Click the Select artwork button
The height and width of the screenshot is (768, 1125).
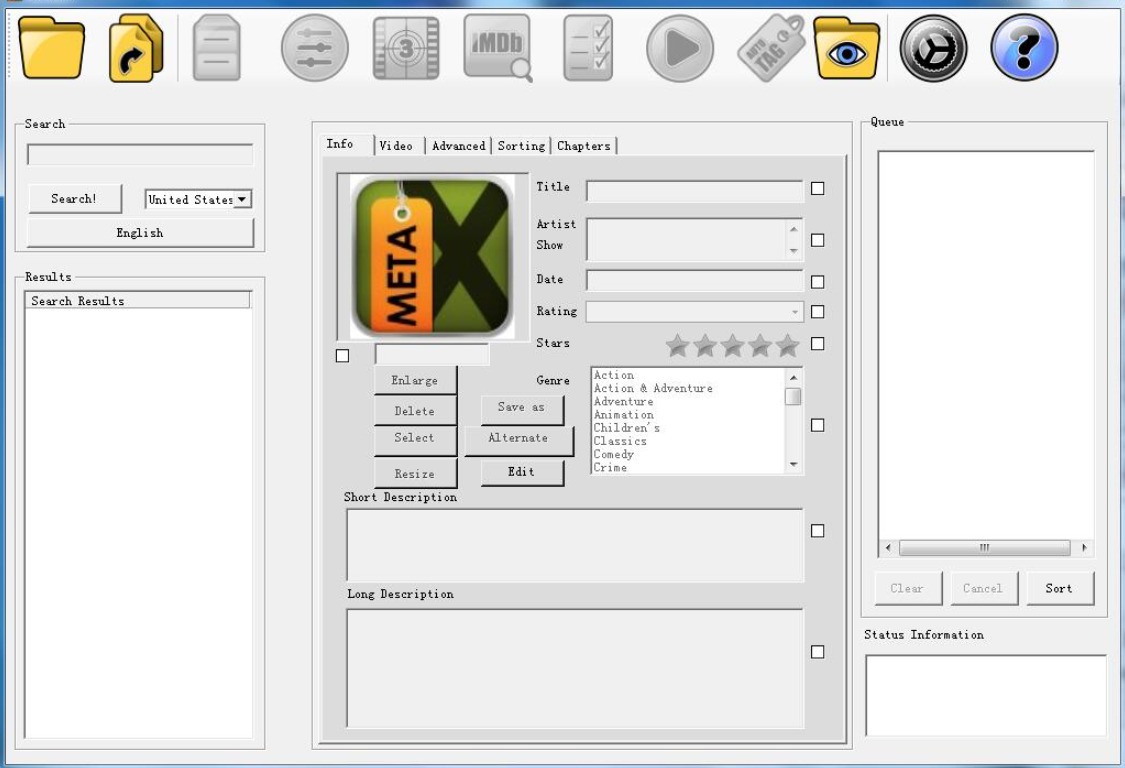415,439
